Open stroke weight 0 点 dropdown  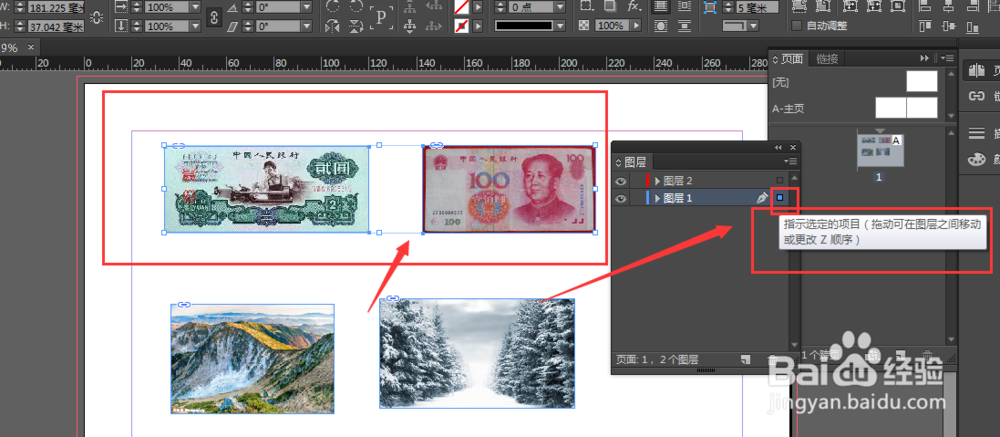pyautogui.click(x=560, y=7)
